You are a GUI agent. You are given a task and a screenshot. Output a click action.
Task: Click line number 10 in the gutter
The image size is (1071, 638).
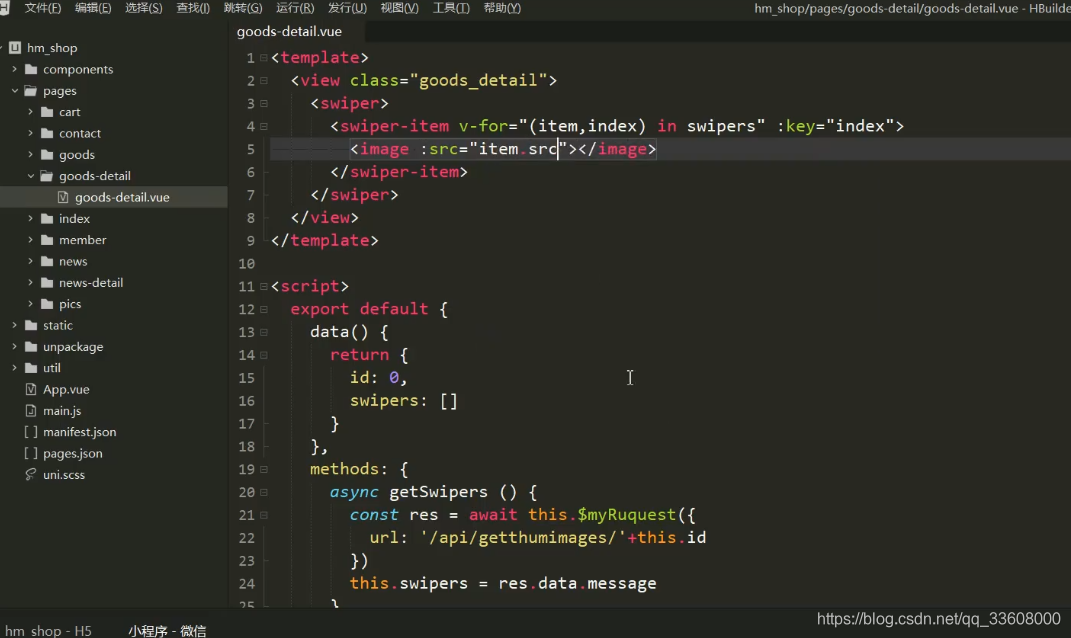point(247,263)
